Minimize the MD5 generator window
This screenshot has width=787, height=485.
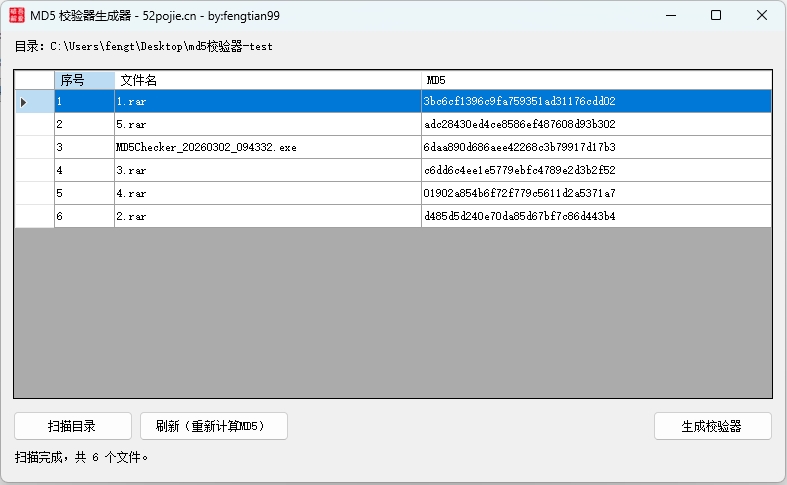pos(669,15)
